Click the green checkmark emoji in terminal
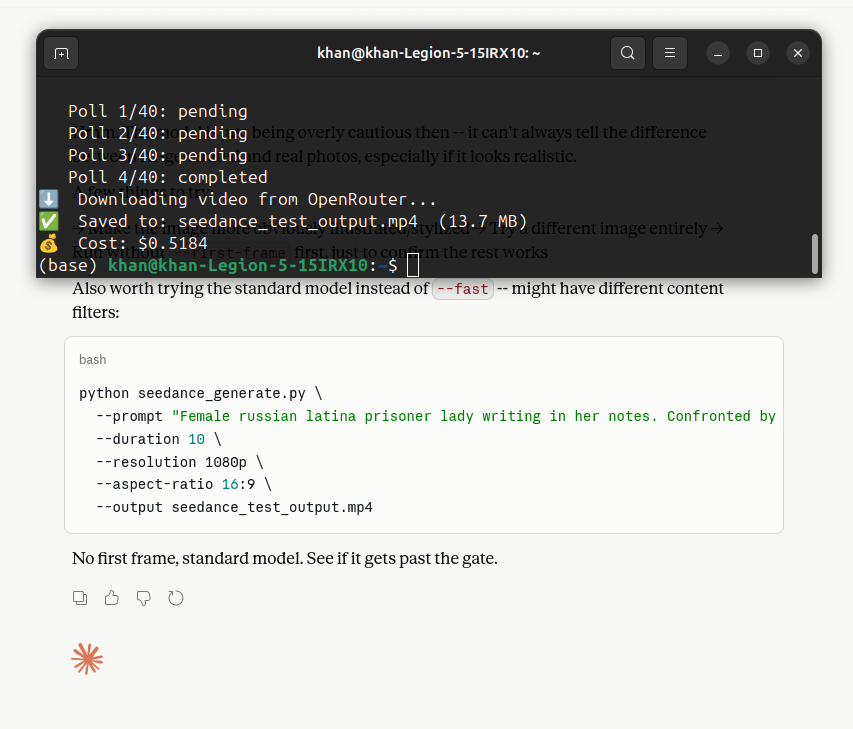This screenshot has width=853, height=729. [x=48, y=221]
